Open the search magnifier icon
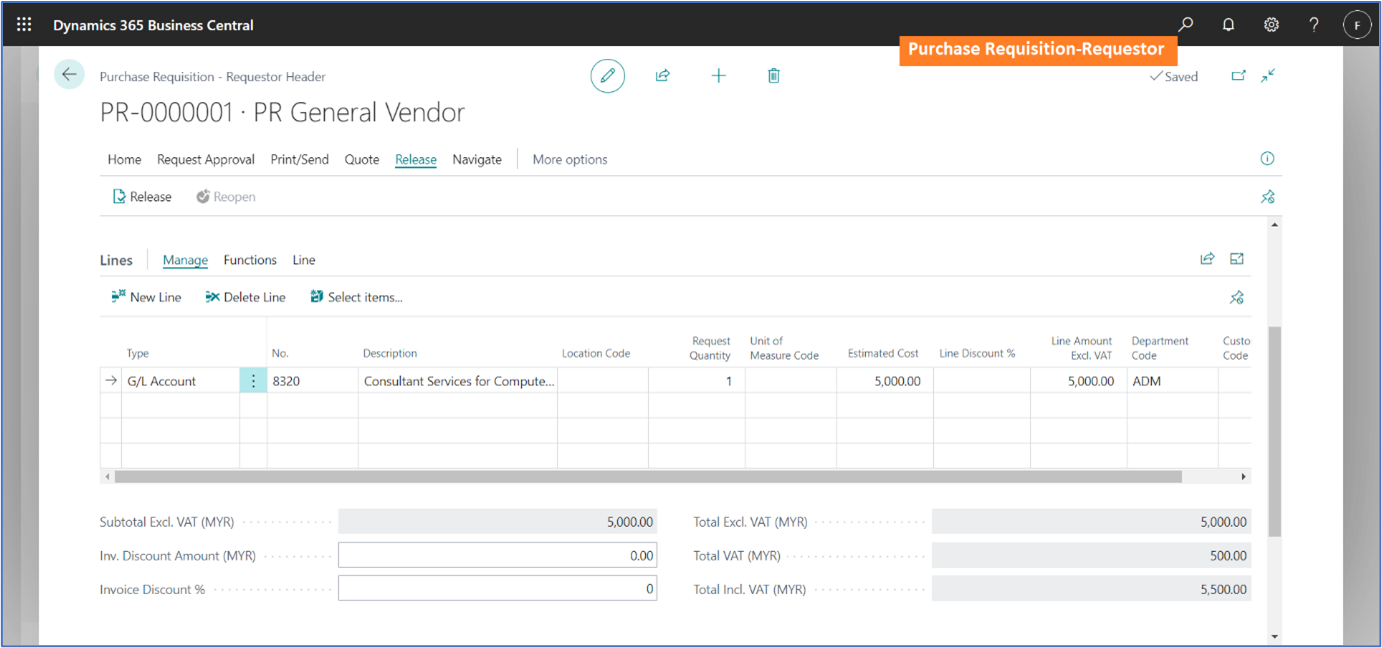This screenshot has height=648, width=1382. click(1186, 25)
